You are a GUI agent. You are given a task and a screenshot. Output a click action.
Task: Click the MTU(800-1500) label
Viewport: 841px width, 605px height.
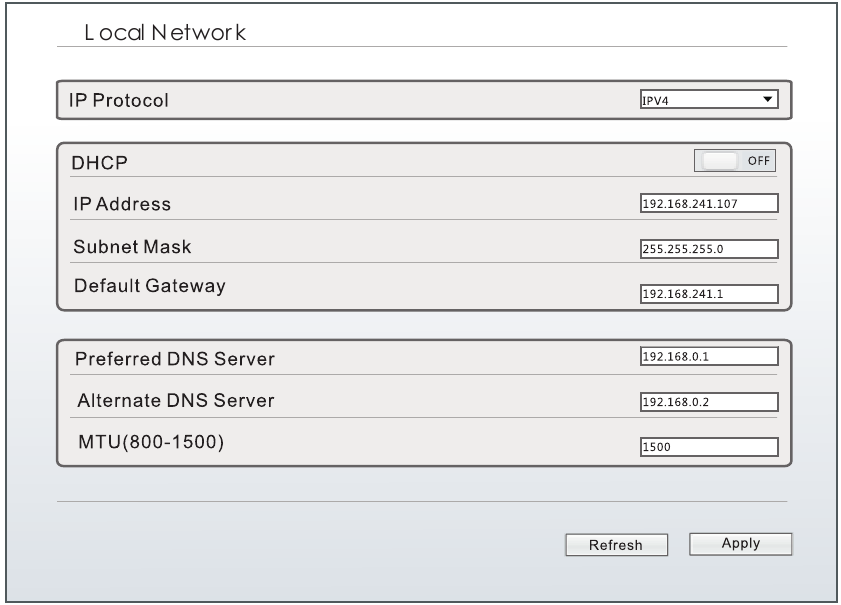tap(149, 442)
